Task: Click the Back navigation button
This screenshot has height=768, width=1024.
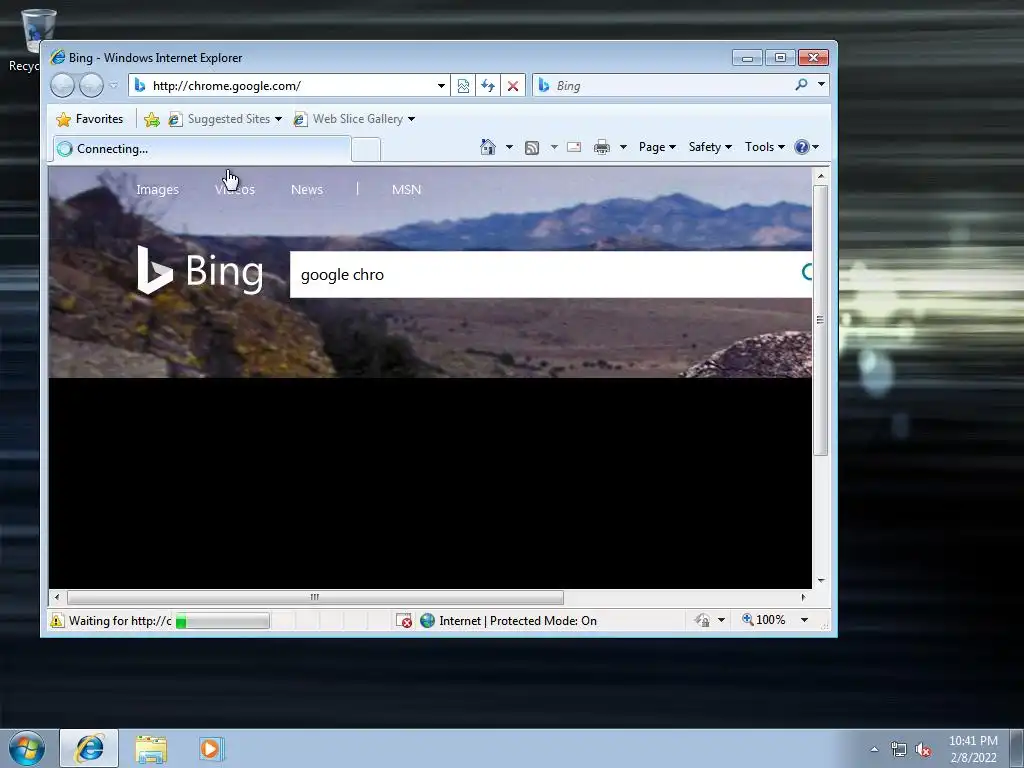Action: click(63, 86)
